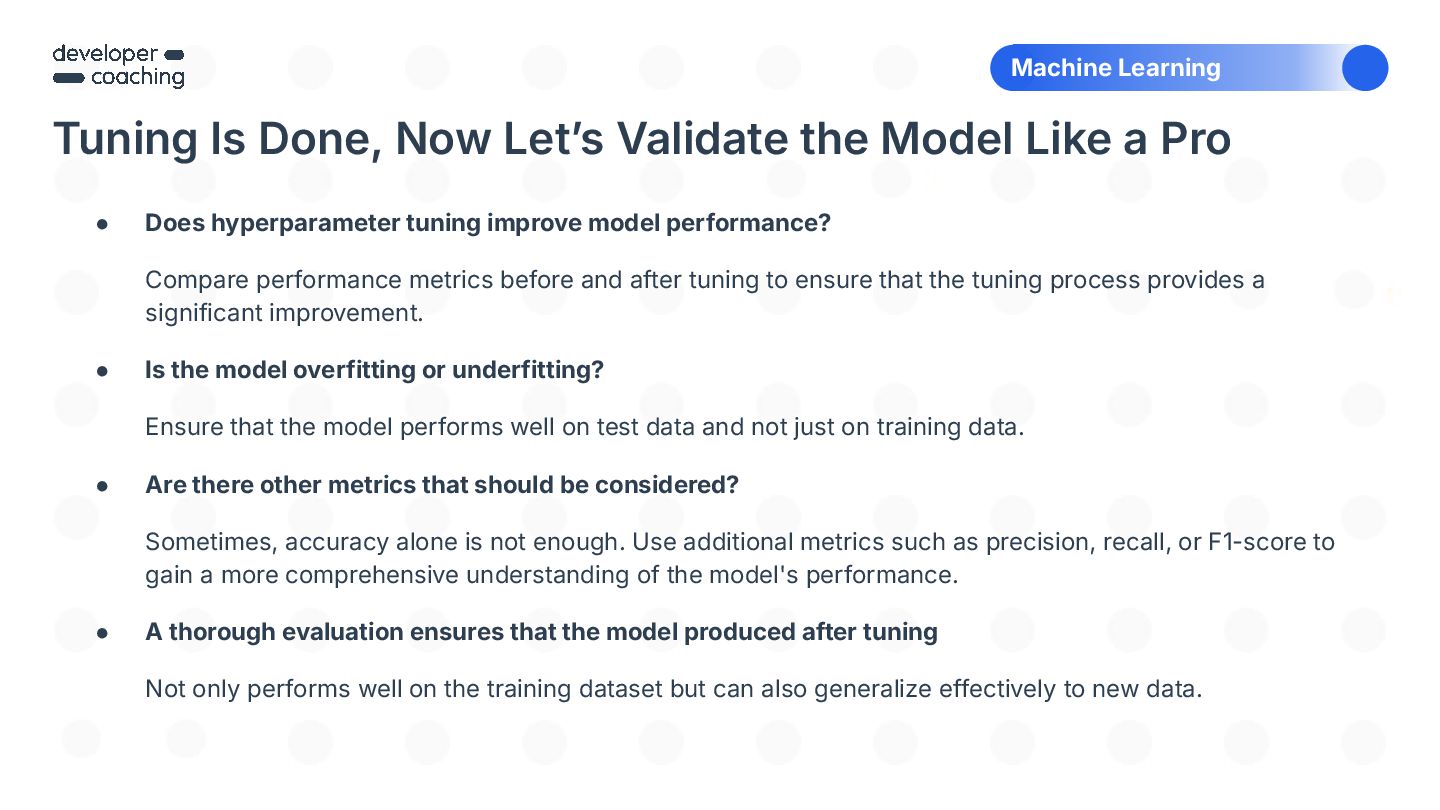The width and height of the screenshot is (1440, 810).
Task: Click the developer coaching logo
Action: pos(119,66)
